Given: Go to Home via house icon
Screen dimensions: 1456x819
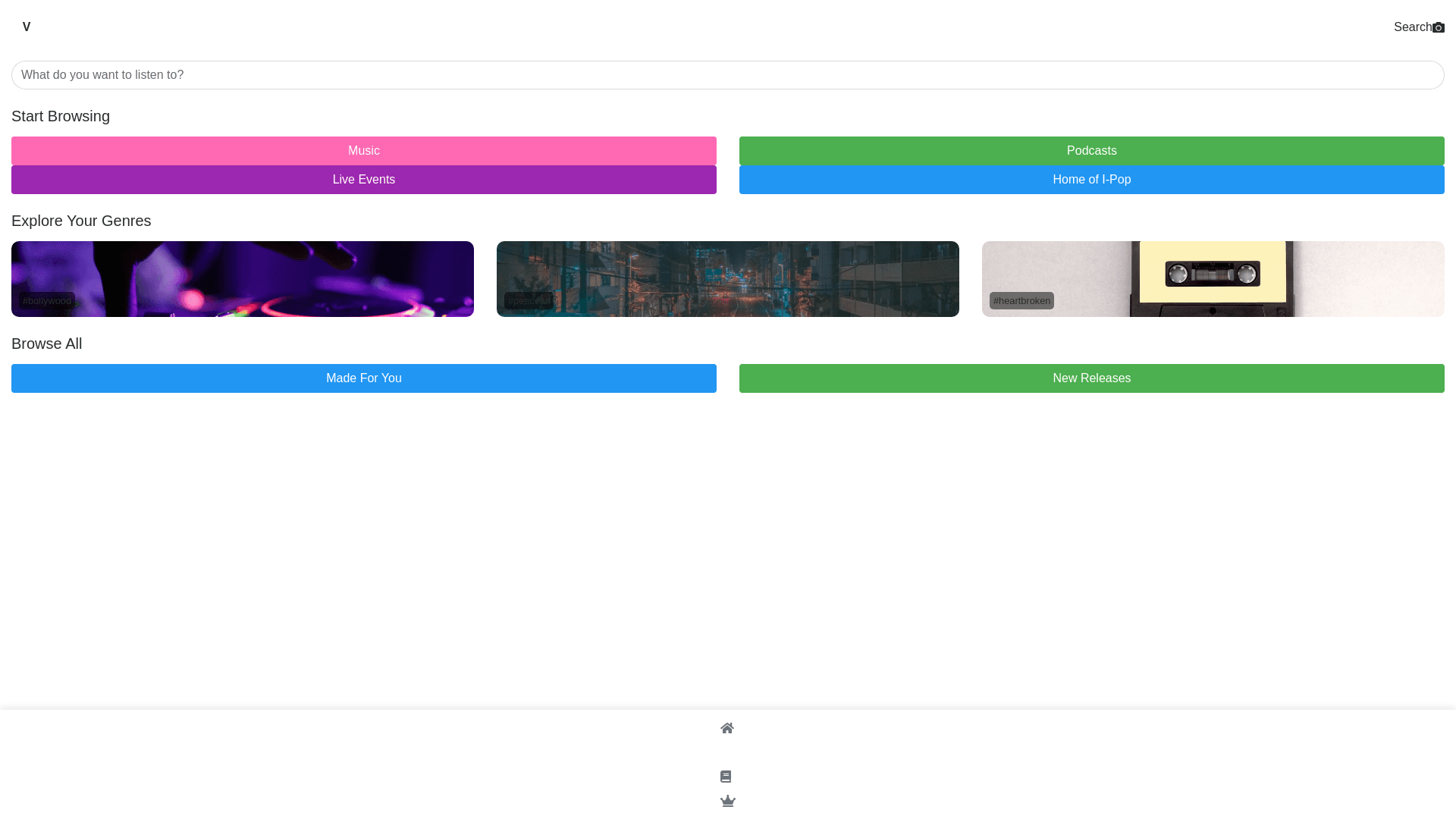Looking at the screenshot, I should coord(726,728).
